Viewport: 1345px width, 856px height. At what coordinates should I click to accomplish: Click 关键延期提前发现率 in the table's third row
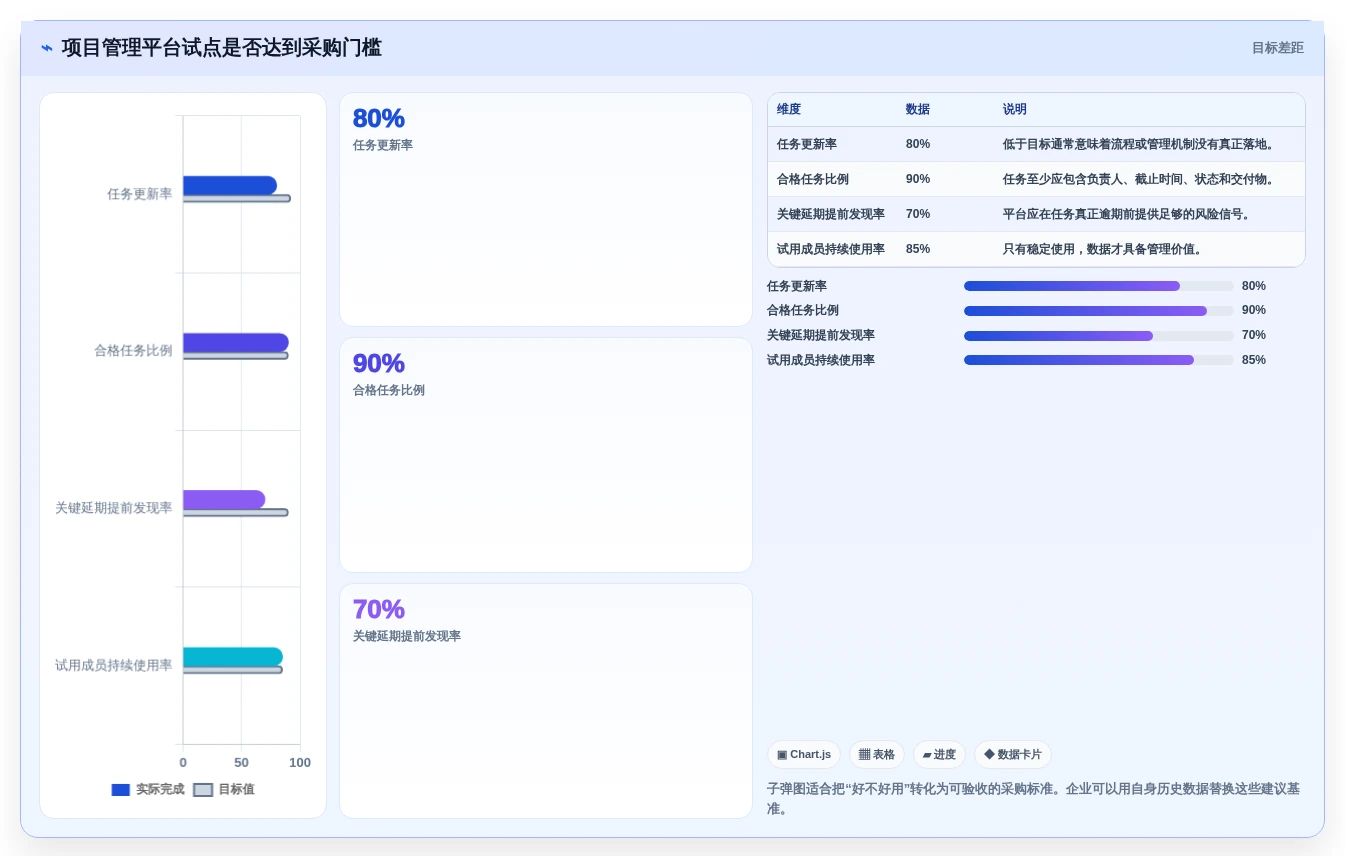point(831,214)
